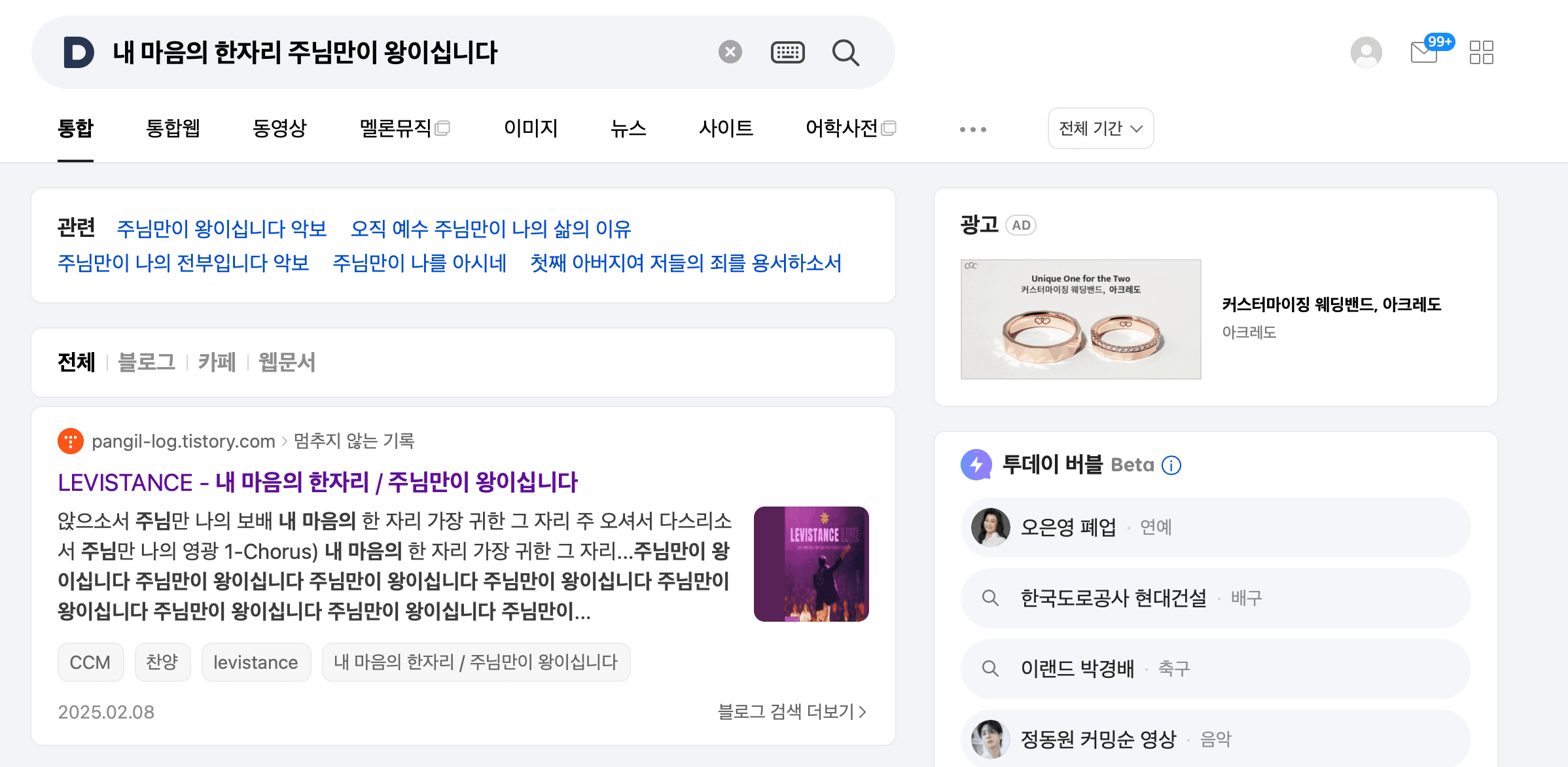Switch to the 동영상 tab
1568x767 pixels.
(279, 128)
